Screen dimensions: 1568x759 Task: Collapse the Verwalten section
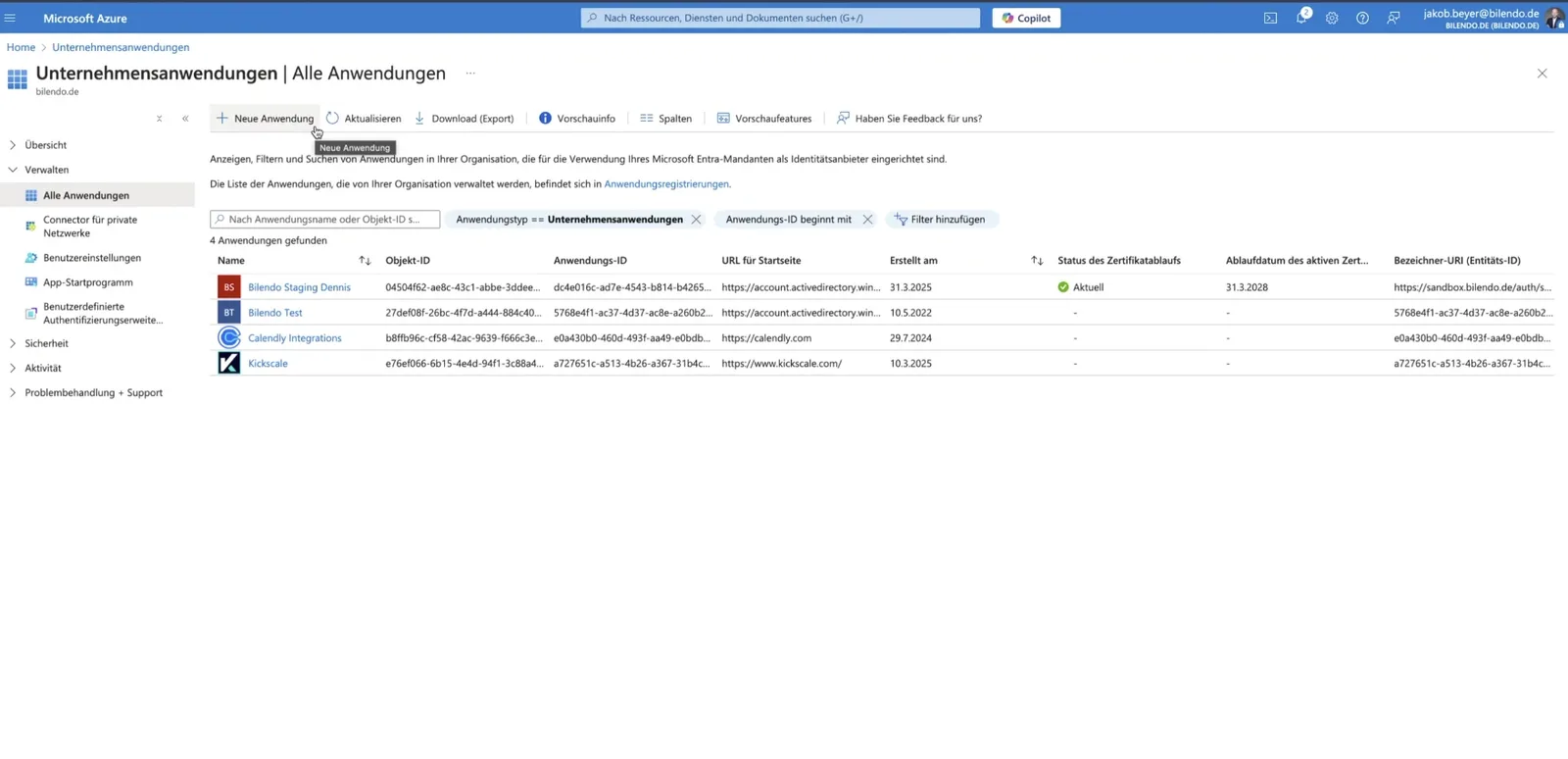click(38, 170)
